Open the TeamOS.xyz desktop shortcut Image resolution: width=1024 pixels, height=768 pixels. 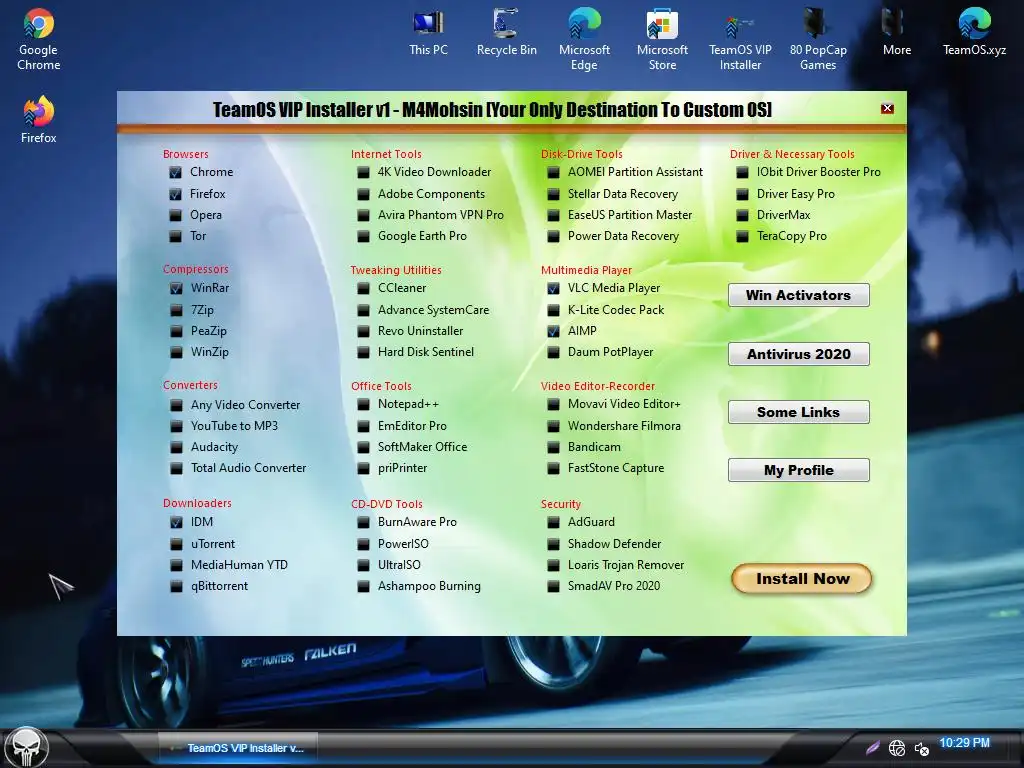tap(974, 33)
